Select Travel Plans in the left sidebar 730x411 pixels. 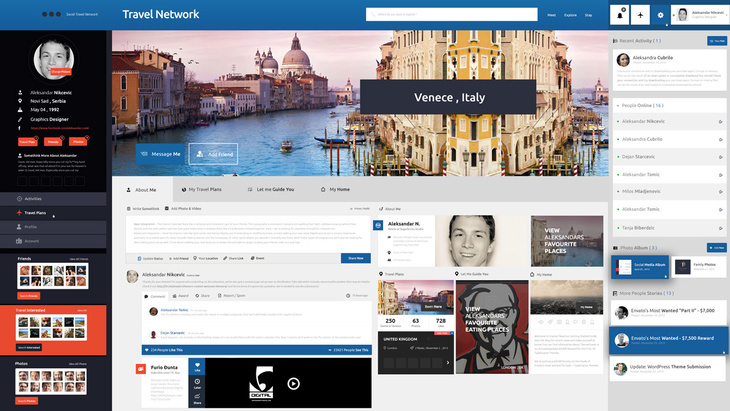53,213
